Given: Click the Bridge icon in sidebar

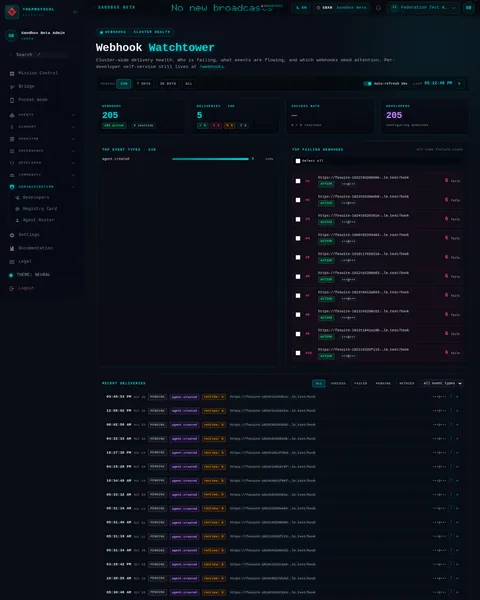Looking at the screenshot, I should (x=12, y=86).
